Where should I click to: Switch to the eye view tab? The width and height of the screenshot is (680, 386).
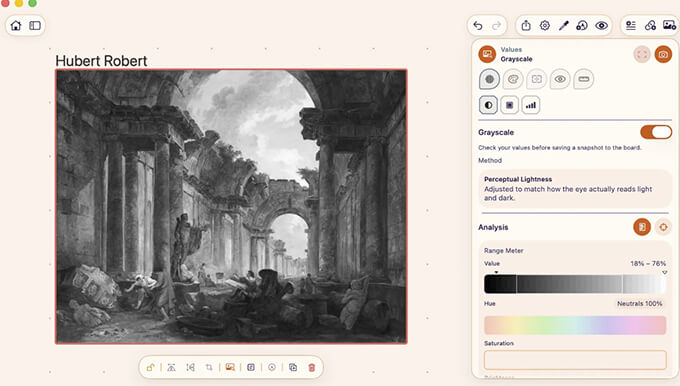560,79
